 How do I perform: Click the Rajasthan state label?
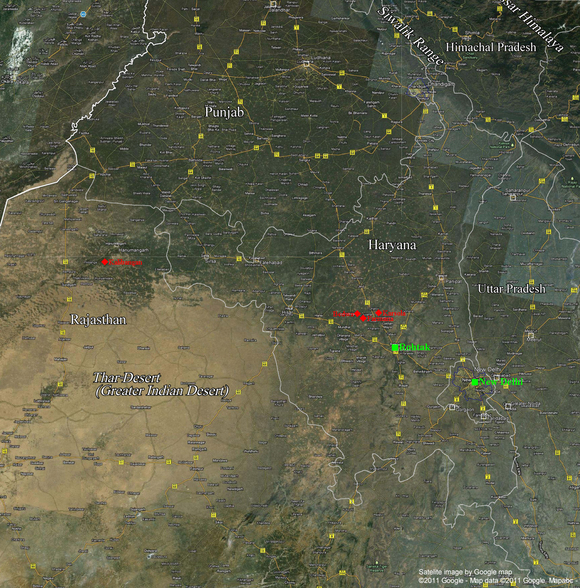click(x=98, y=320)
